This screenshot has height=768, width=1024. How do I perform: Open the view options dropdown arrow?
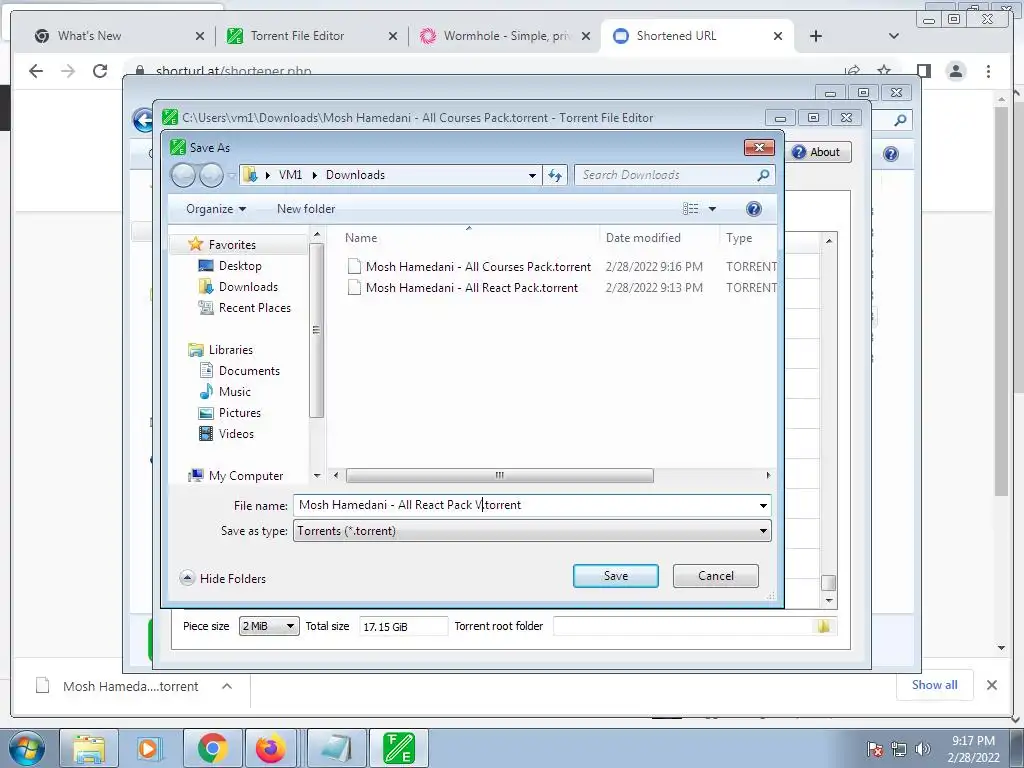[712, 209]
